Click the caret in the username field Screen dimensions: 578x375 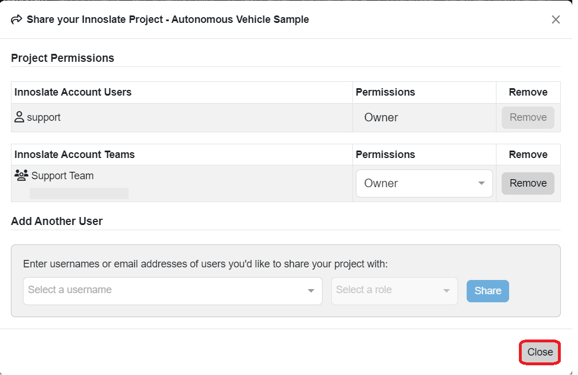pyautogui.click(x=311, y=291)
